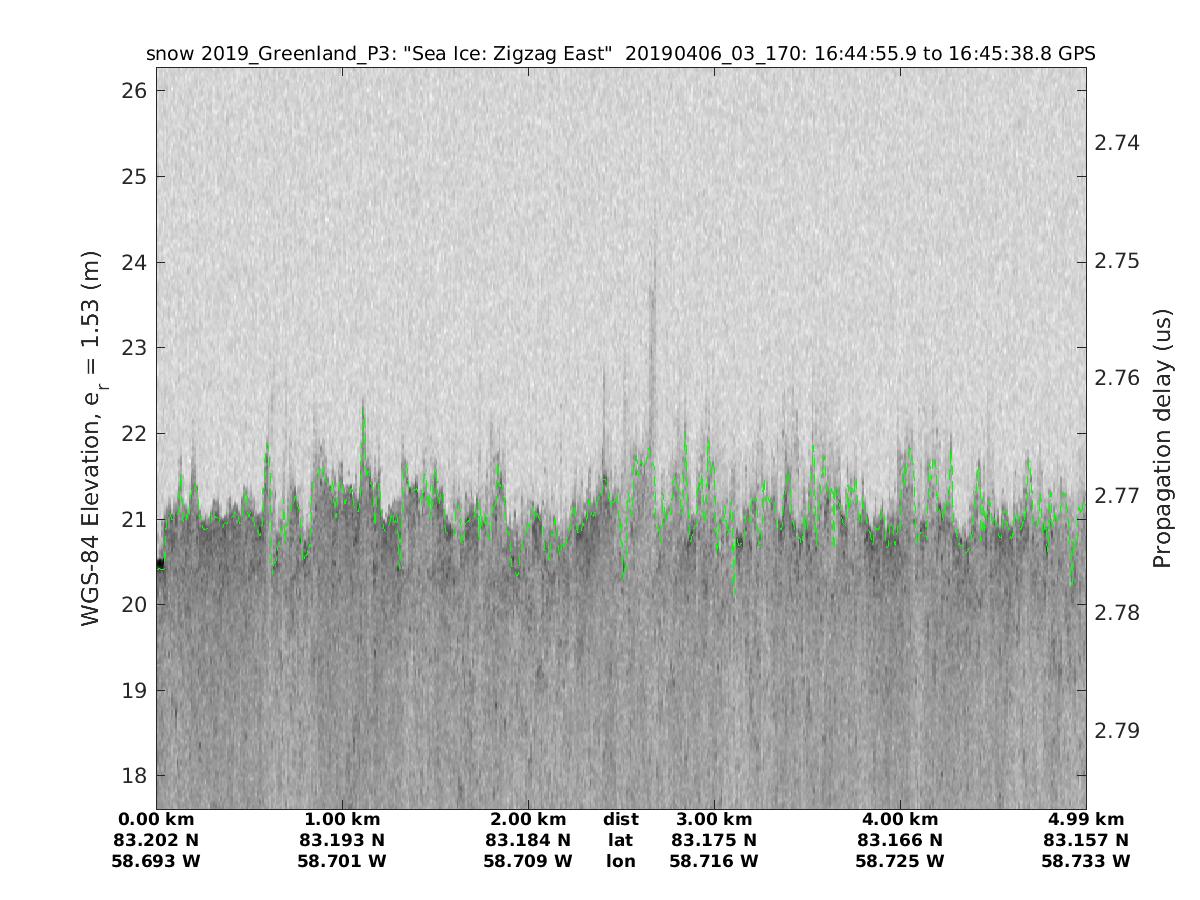Click the plot title text at top
The image size is (1200, 900).
click(x=620, y=54)
